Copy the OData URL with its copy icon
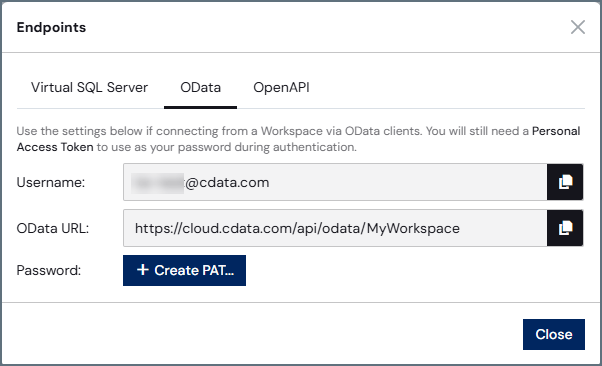 point(565,228)
